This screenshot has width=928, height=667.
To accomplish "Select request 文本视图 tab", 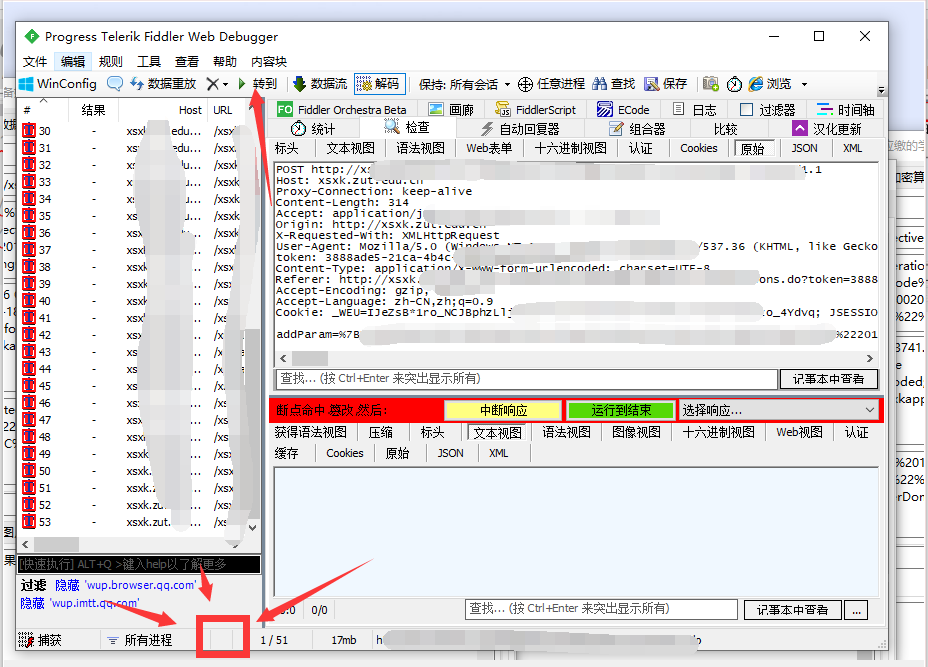I will pos(350,148).
